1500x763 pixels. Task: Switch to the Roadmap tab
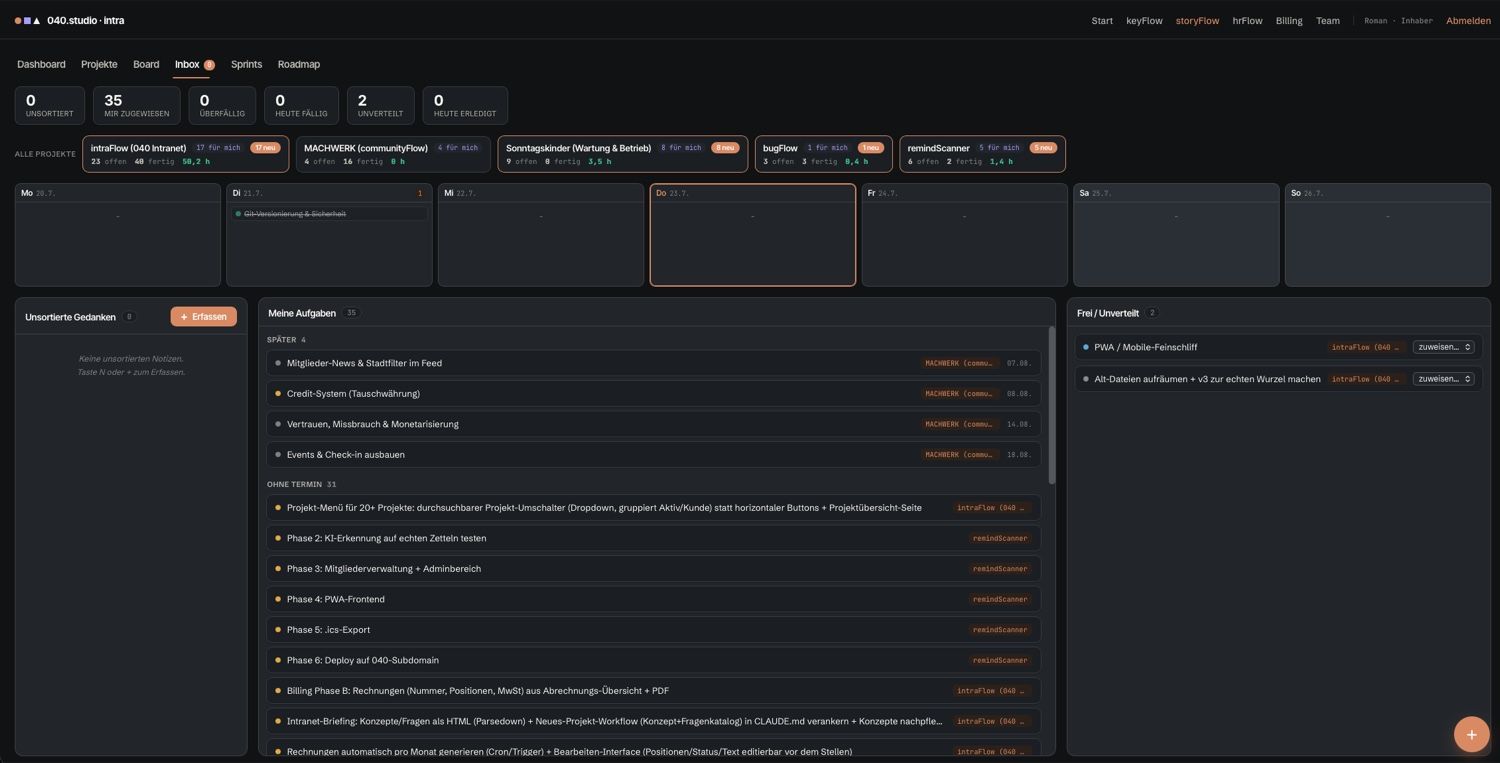[299, 64]
